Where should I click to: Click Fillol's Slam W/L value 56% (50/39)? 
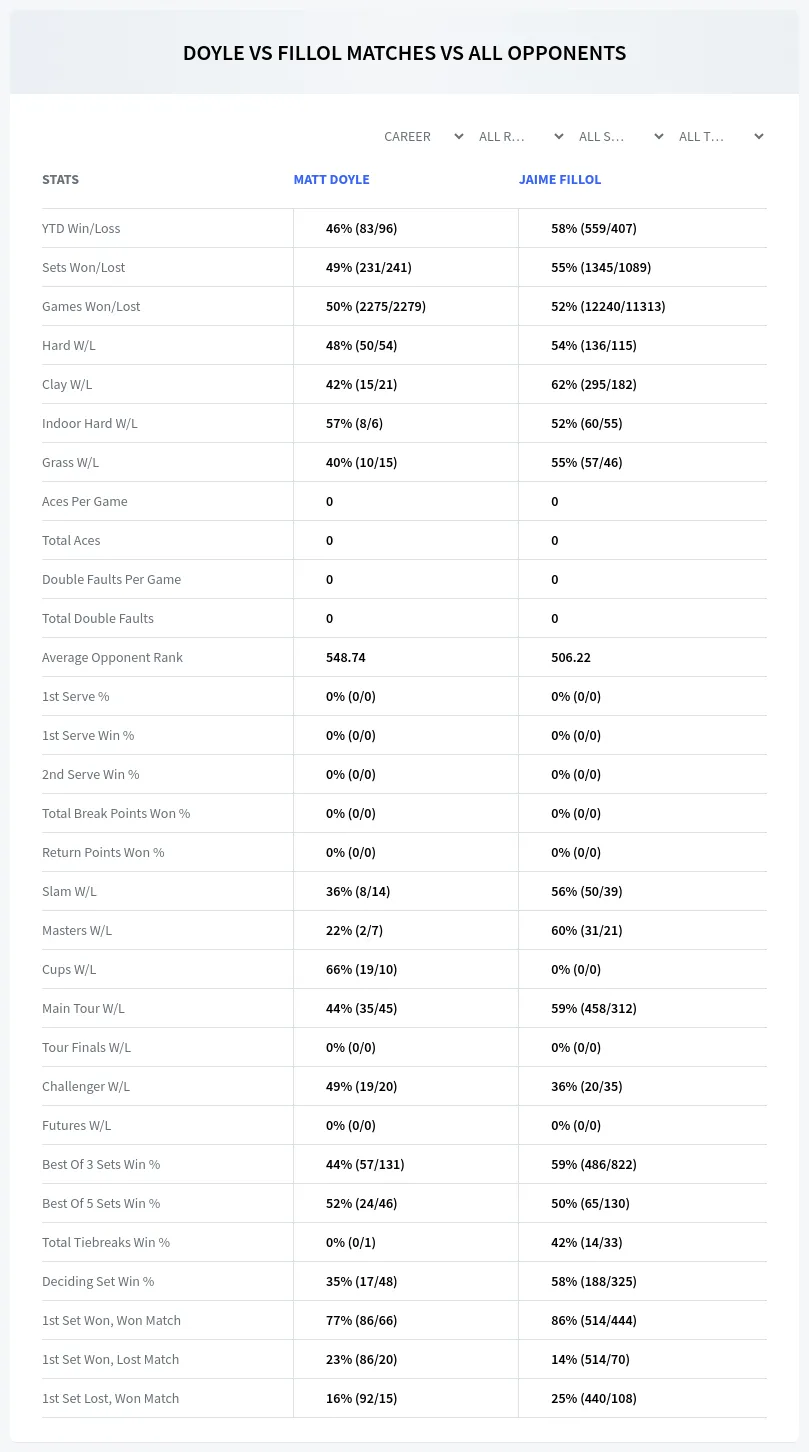click(587, 891)
